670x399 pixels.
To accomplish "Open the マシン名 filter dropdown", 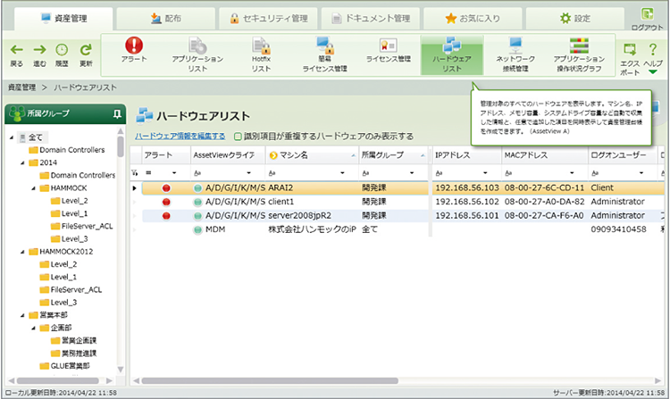I will click(x=342, y=173).
